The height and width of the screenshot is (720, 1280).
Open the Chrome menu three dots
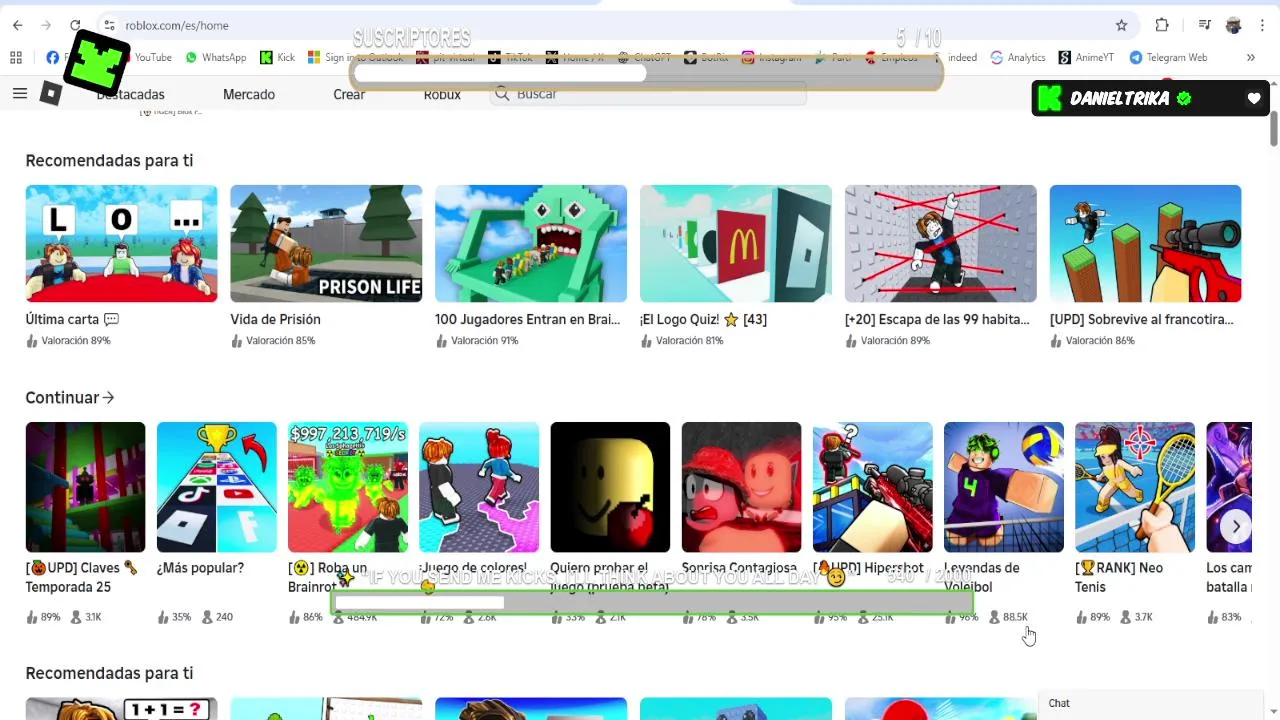(x=1262, y=25)
